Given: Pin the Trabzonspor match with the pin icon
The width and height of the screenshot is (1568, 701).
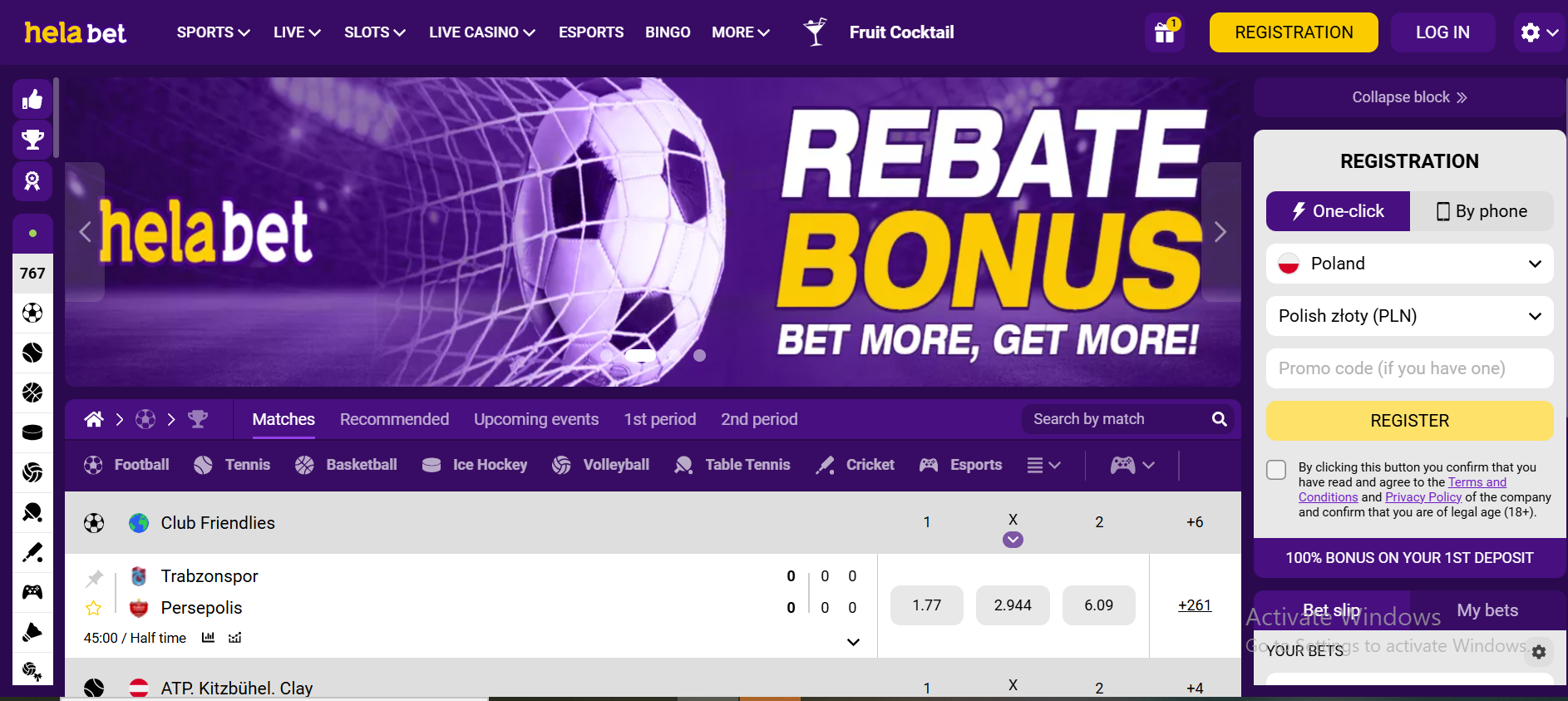Looking at the screenshot, I should 95,578.
